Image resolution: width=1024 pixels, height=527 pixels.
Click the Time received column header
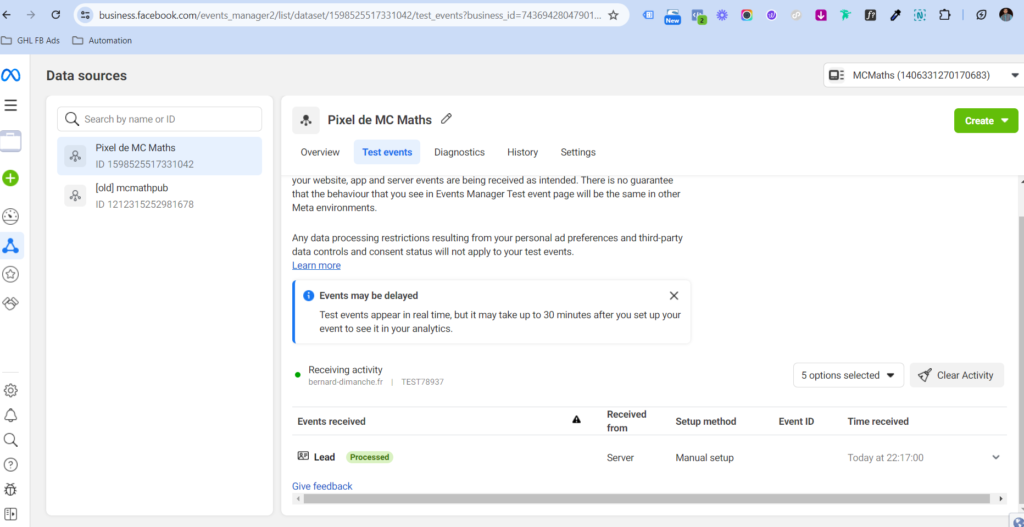pyautogui.click(x=878, y=421)
